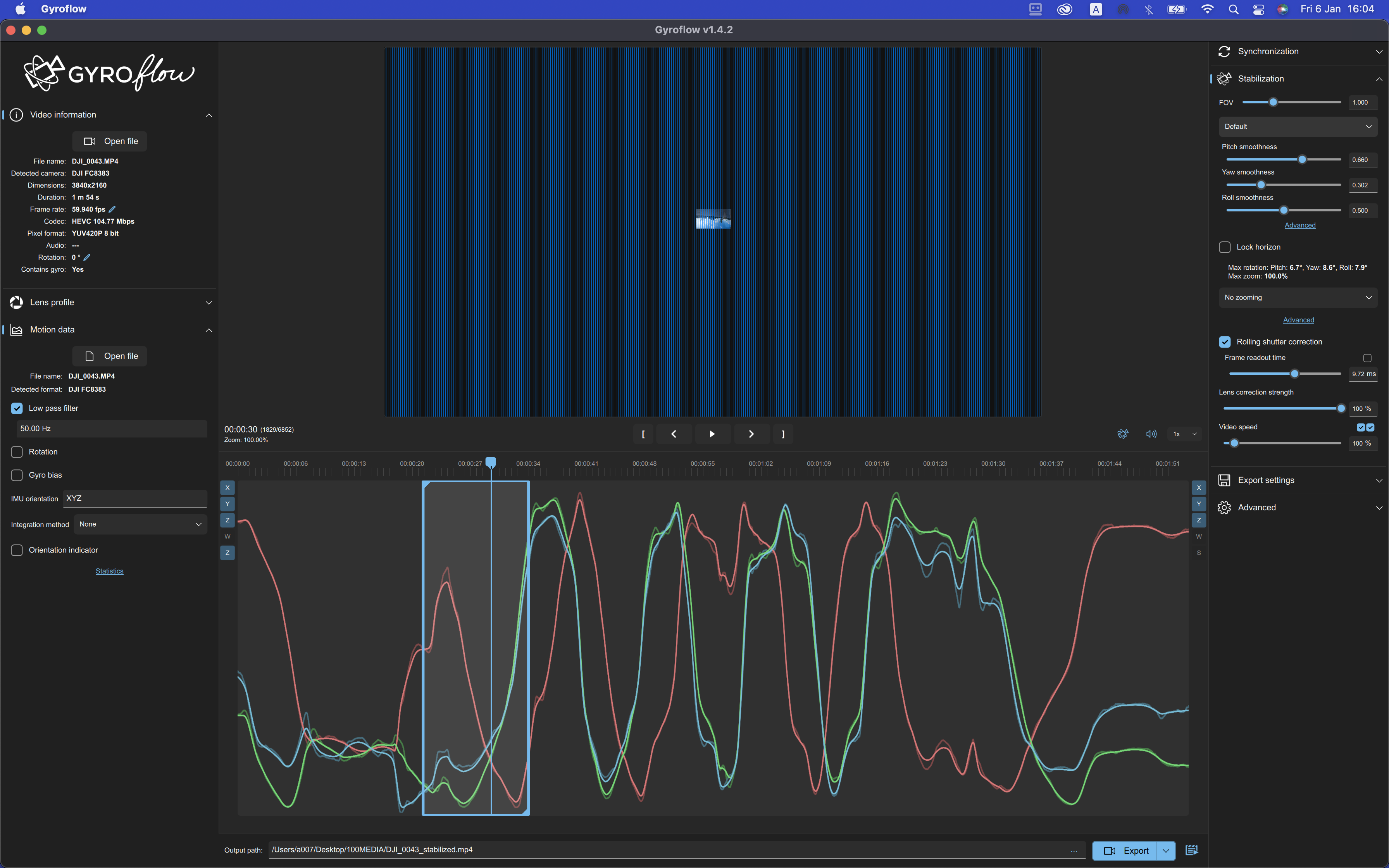Click the Play button under the preview
Screen dimensions: 1389x868
click(x=712, y=434)
